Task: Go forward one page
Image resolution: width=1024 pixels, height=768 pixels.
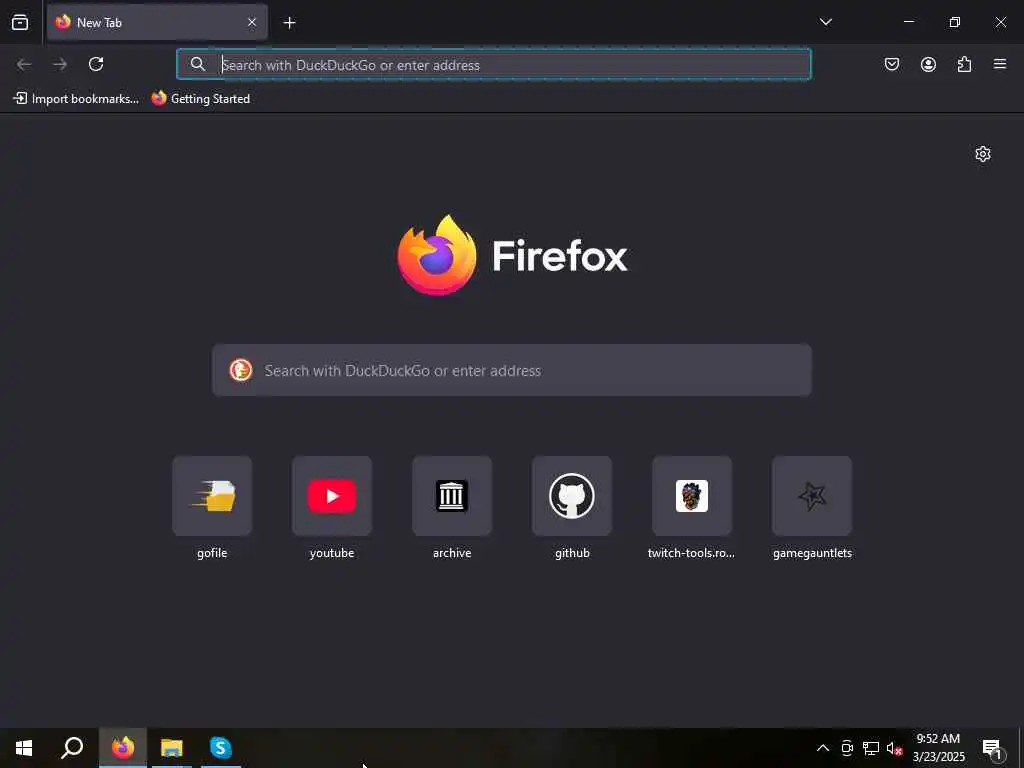Action: pos(60,64)
